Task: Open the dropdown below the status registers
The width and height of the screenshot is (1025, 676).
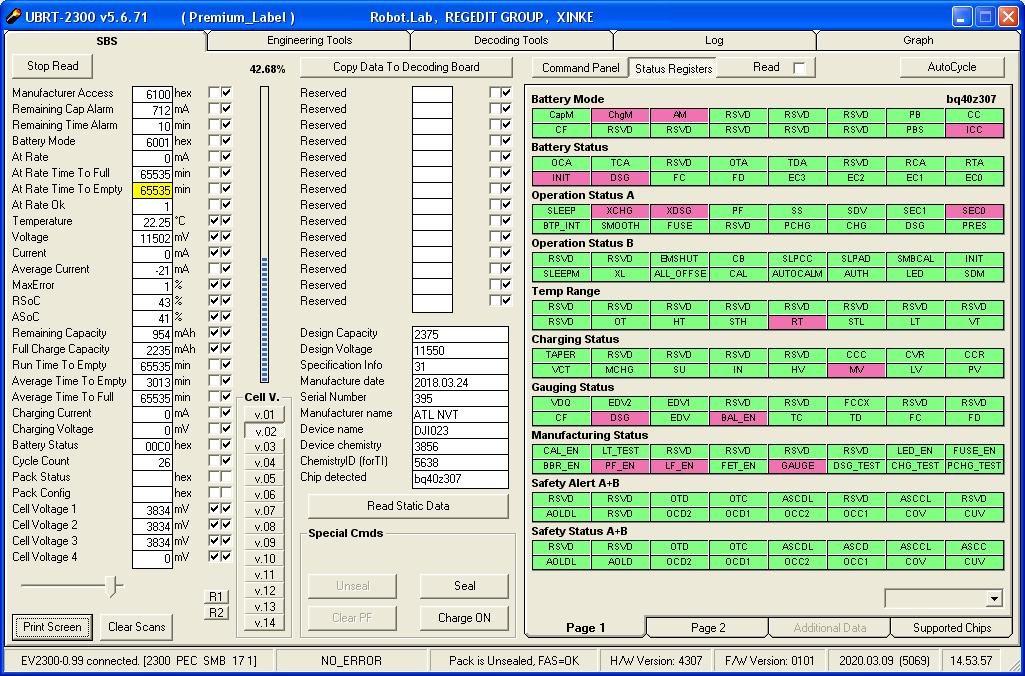Action: [994, 598]
